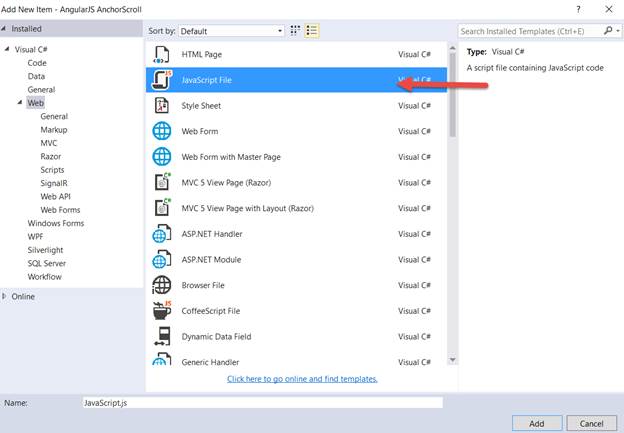
Task: Focus the Search Installed Templates box
Action: (531, 31)
